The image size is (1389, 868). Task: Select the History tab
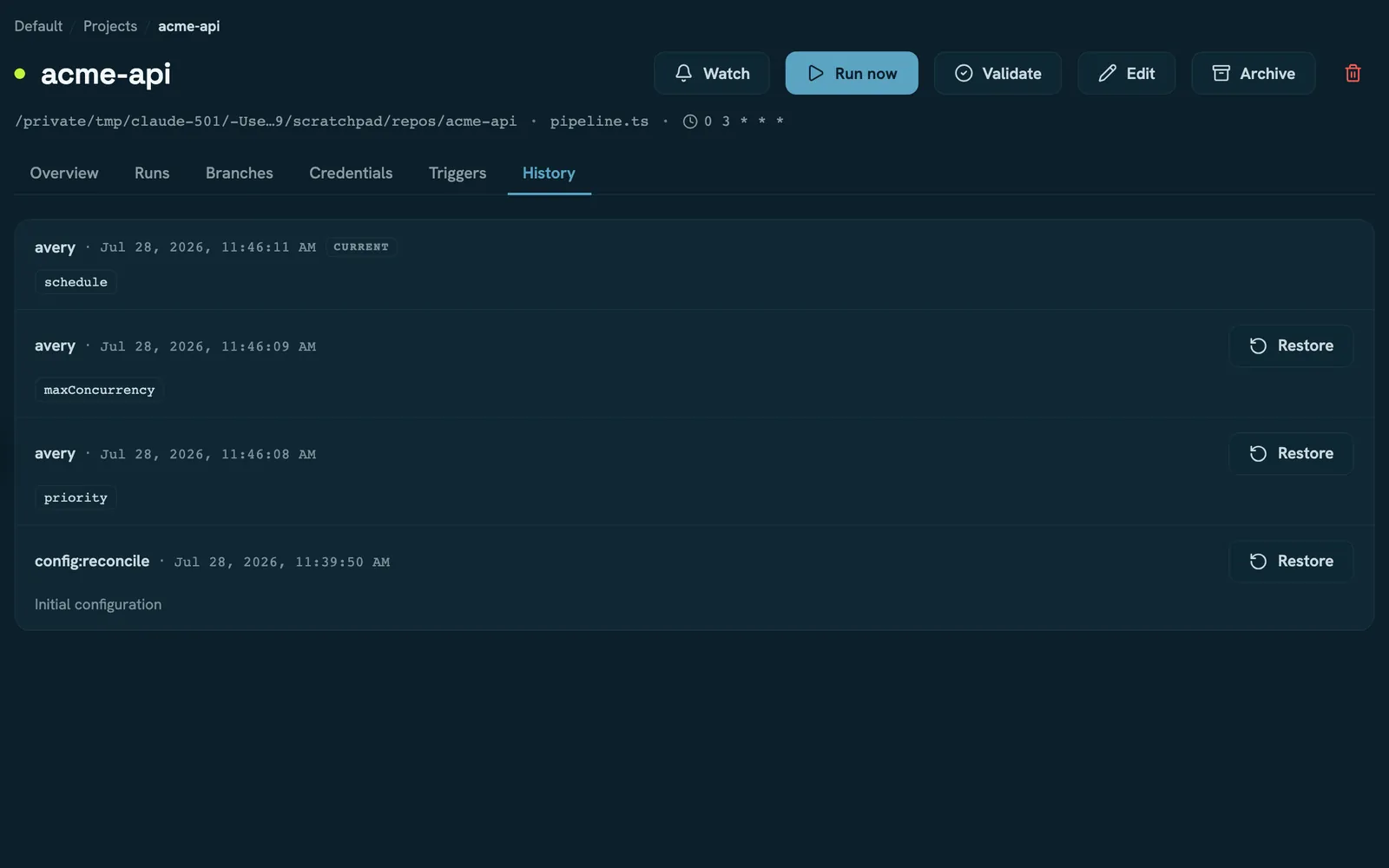coord(549,173)
